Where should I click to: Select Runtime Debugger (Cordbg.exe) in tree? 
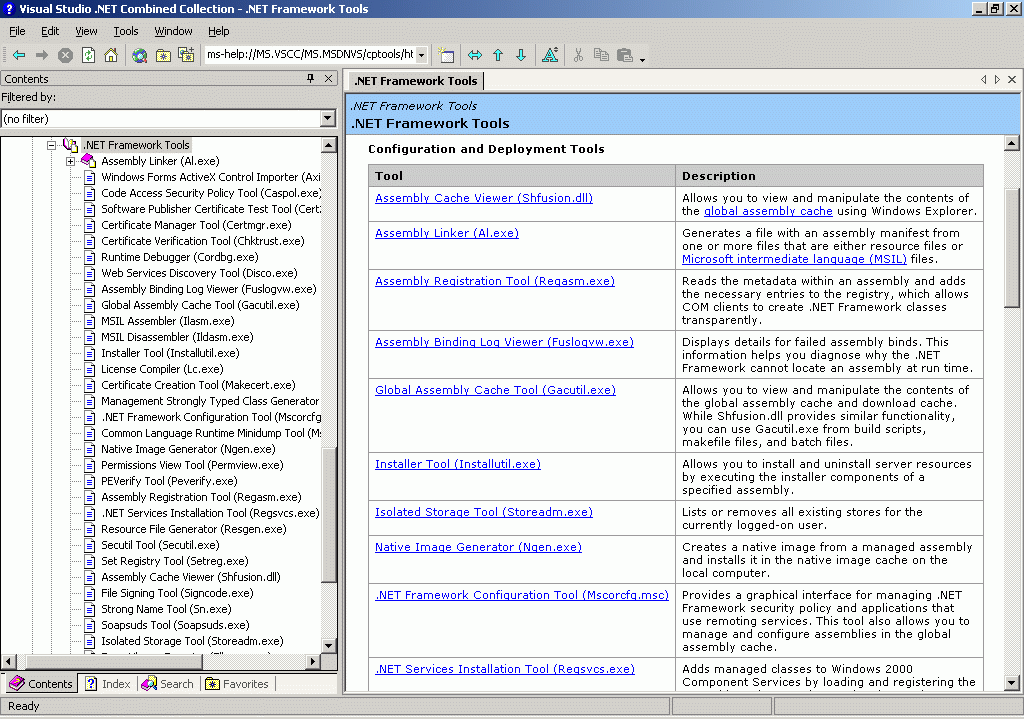pos(180,257)
